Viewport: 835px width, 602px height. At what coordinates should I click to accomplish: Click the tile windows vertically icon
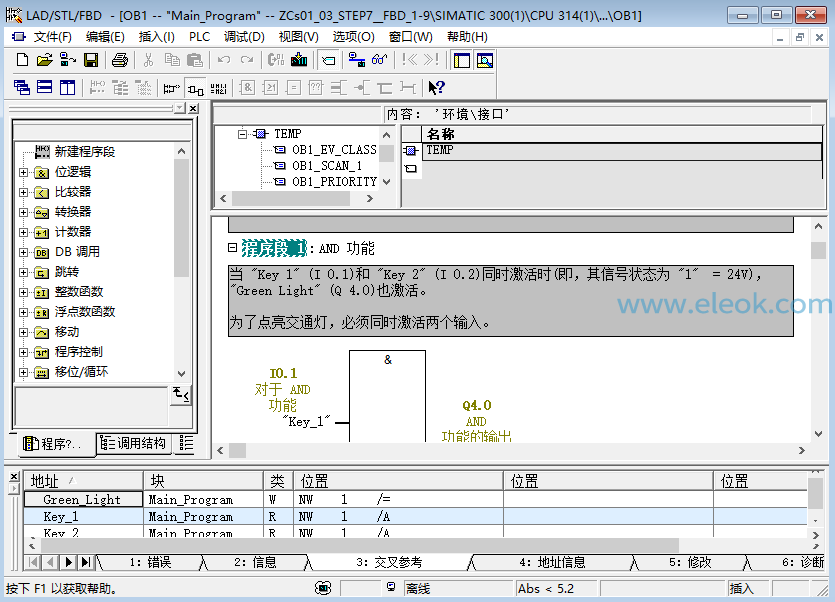click(x=68, y=87)
